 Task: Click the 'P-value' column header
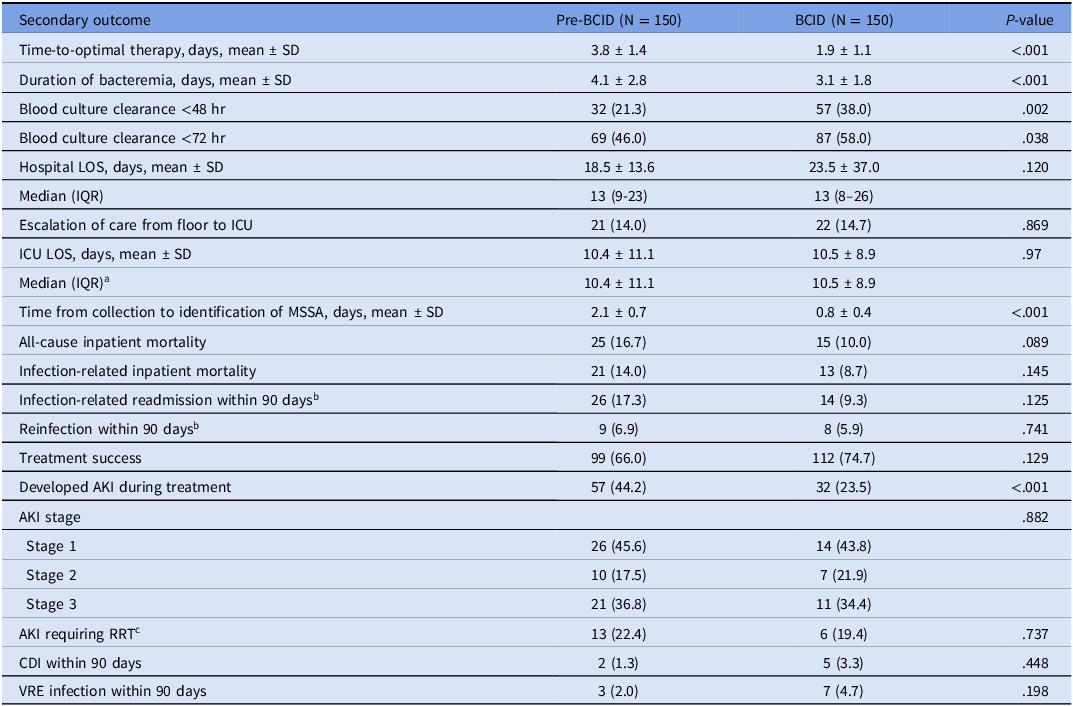tap(1029, 20)
